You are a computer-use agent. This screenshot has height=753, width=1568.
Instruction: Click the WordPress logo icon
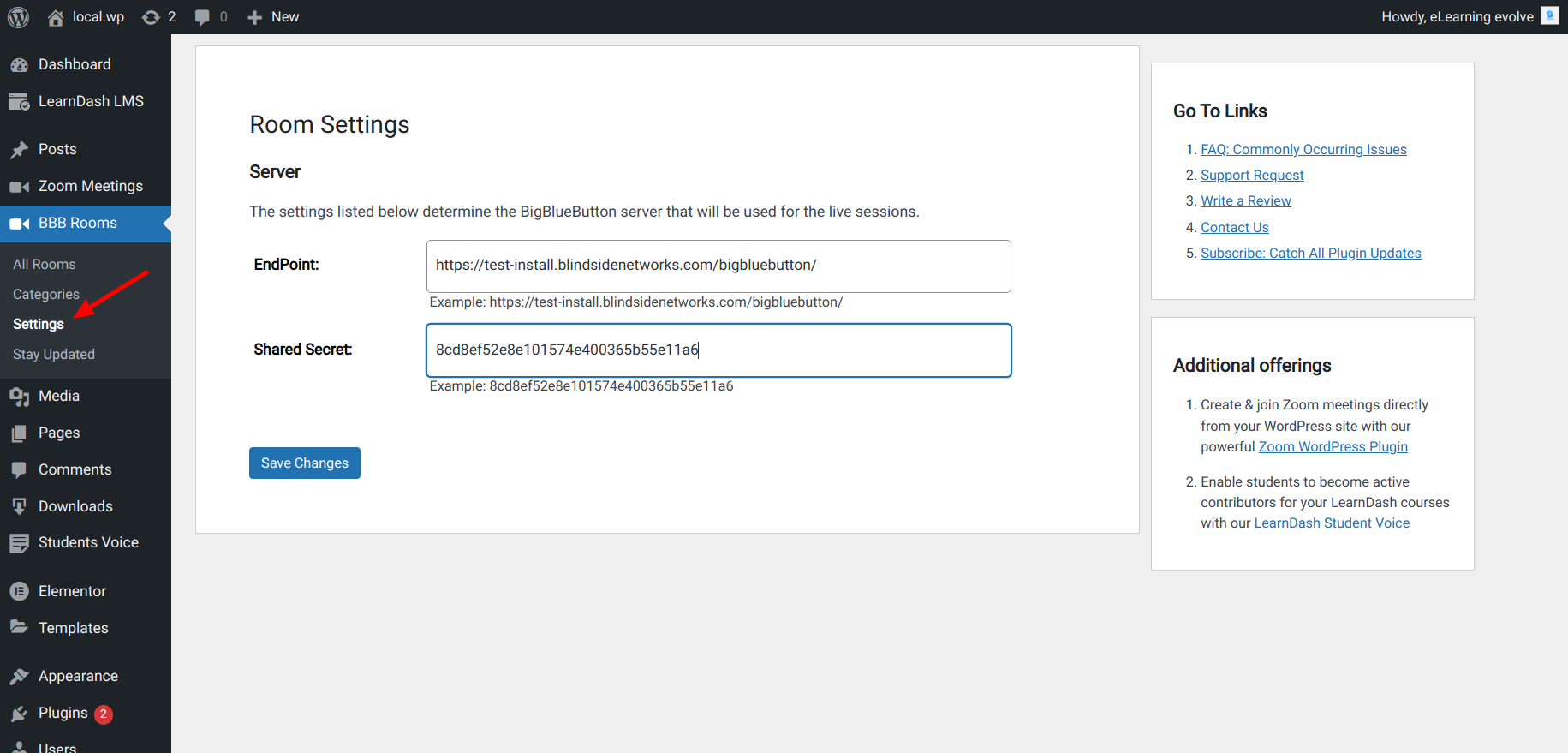pyautogui.click(x=18, y=17)
